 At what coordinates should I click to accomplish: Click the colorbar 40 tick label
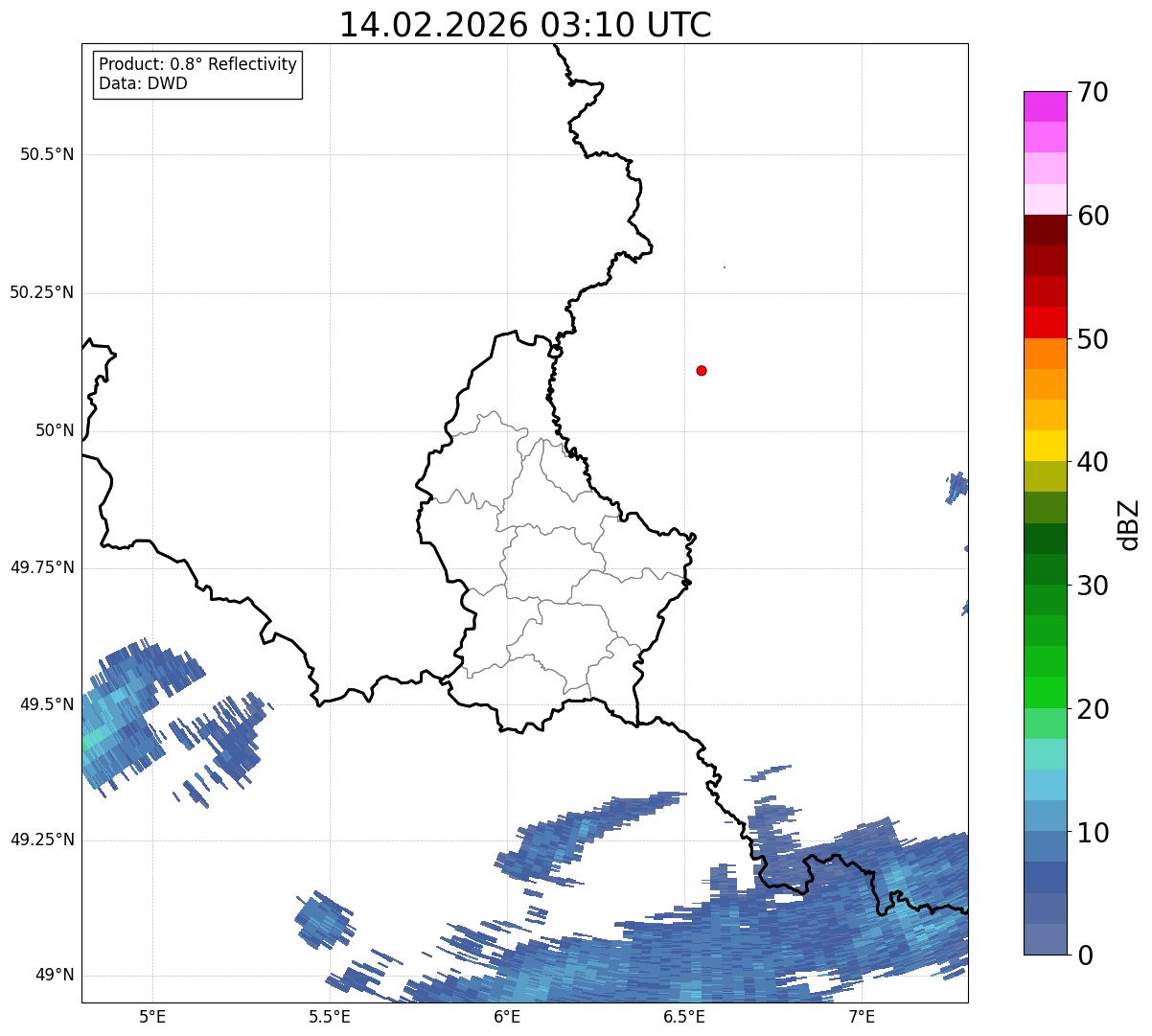point(1094,462)
